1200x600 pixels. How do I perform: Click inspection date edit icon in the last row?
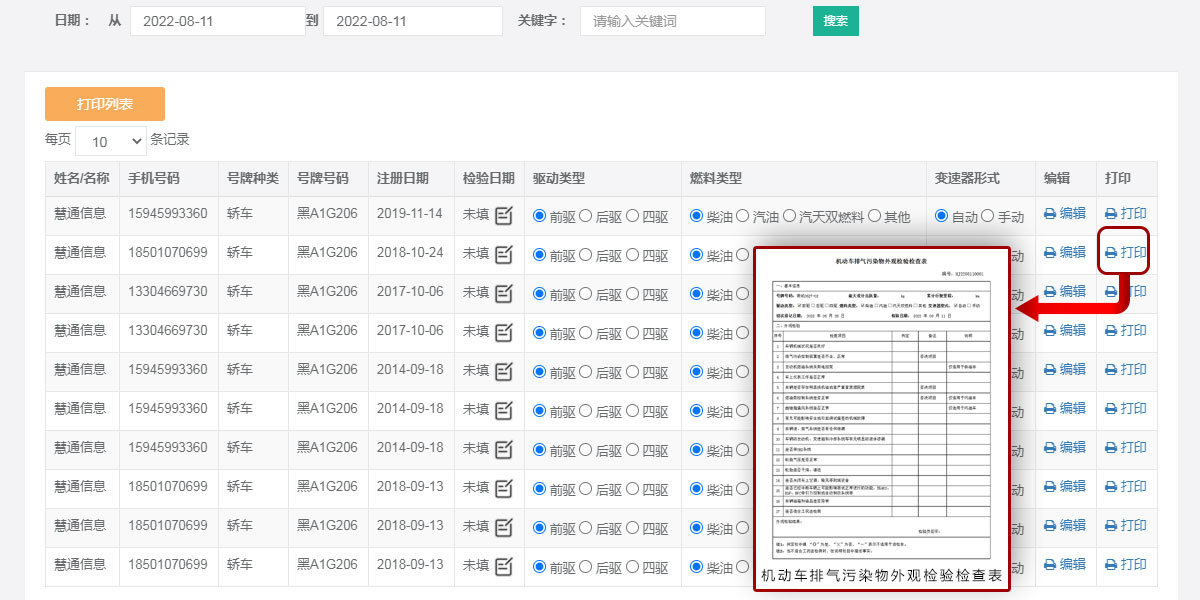click(x=504, y=565)
